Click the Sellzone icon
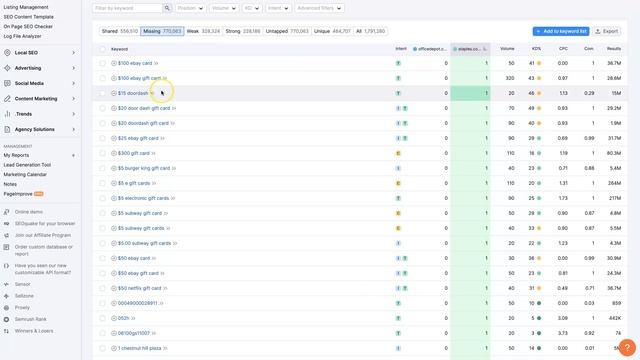640x360 pixels. pyautogui.click(x=7, y=296)
